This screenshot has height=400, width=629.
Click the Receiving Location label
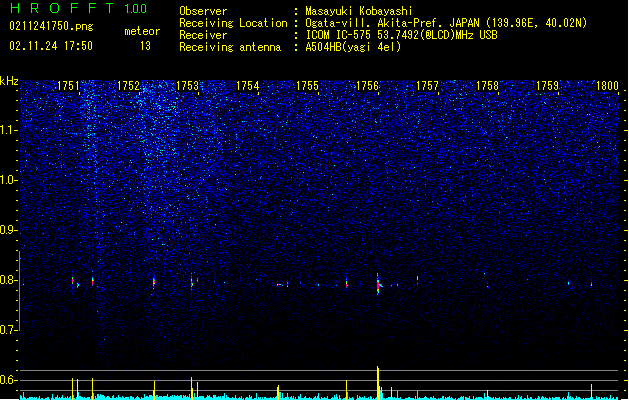click(x=233, y=23)
